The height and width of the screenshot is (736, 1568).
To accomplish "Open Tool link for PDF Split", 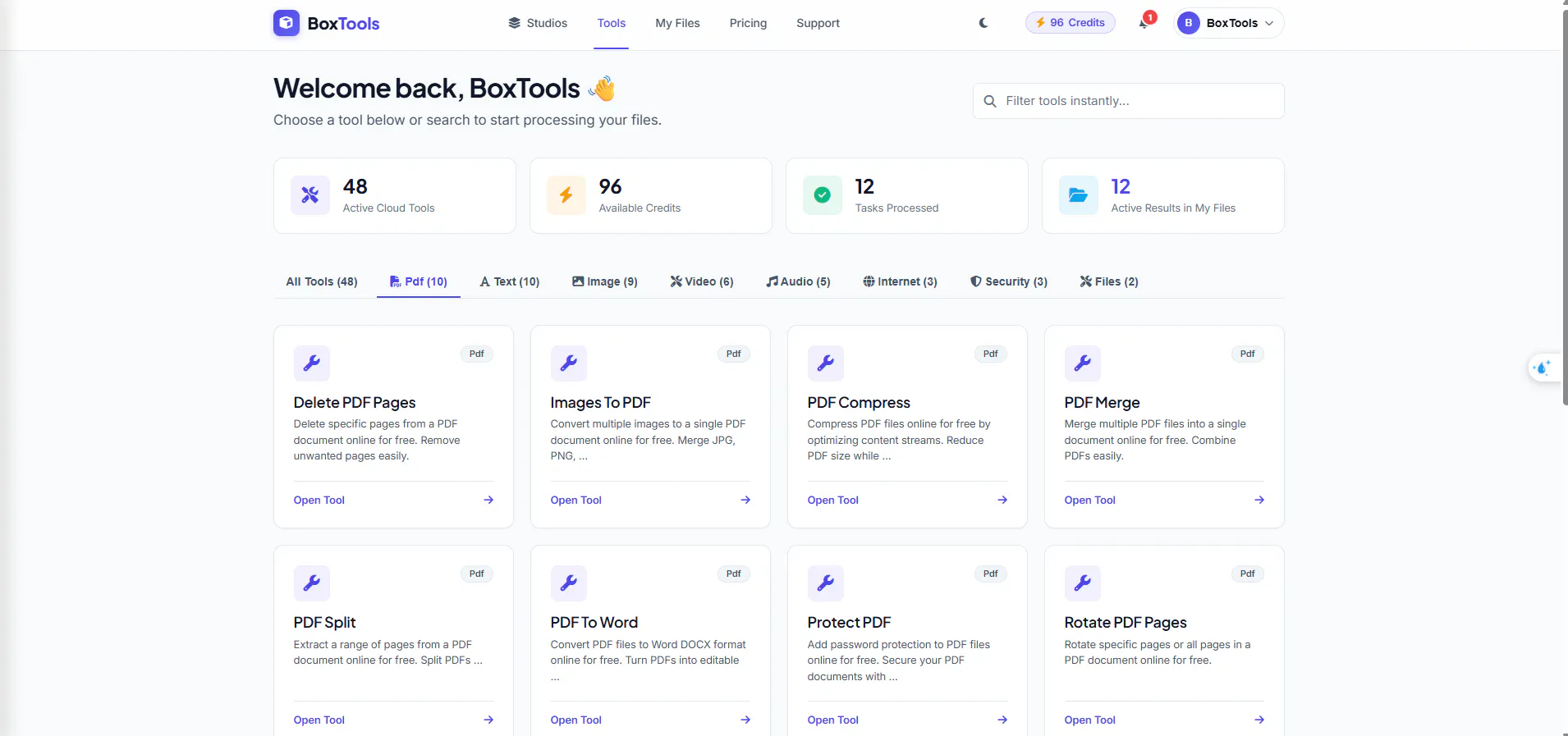I will (319, 720).
